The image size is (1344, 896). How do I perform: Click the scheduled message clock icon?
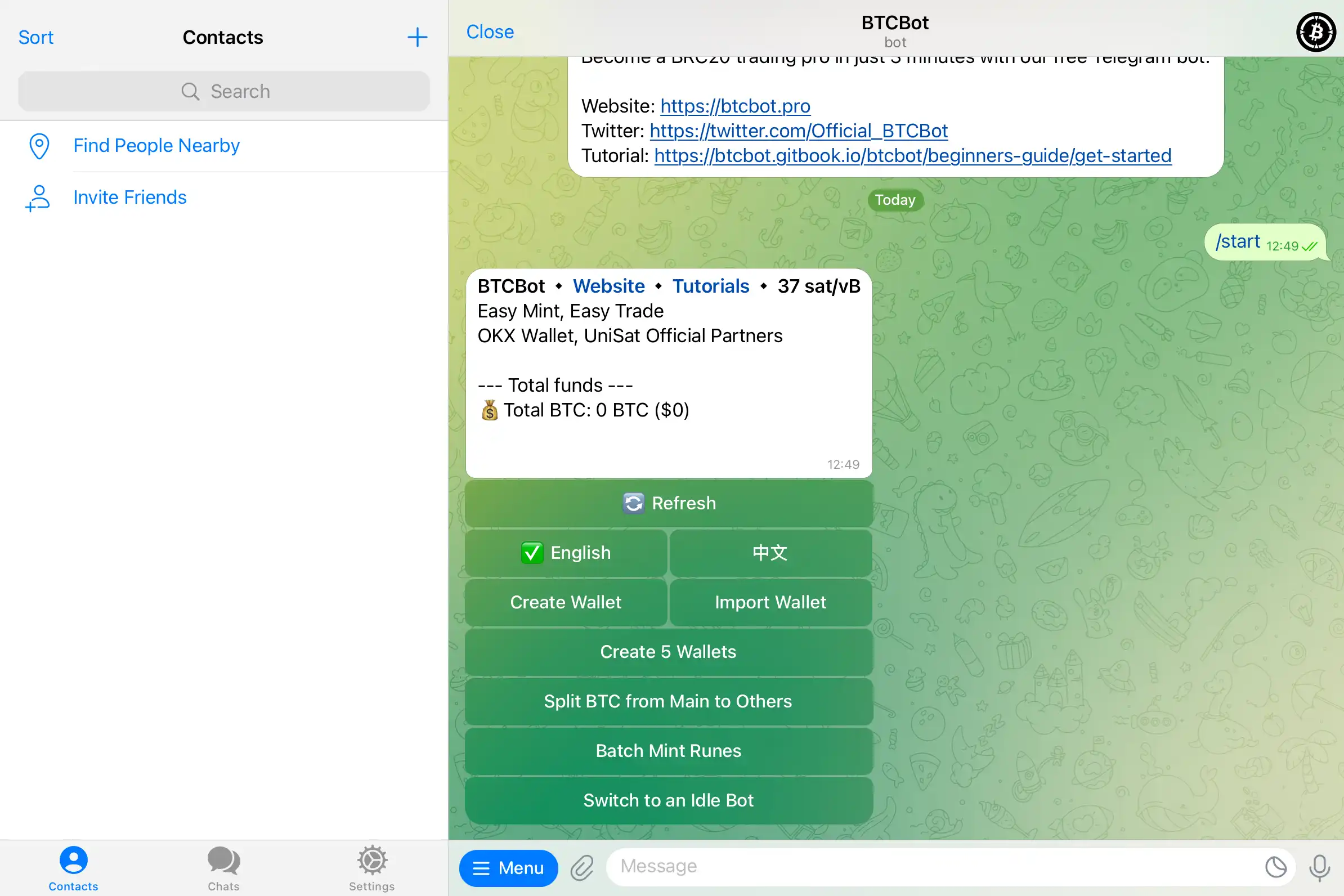(1275, 867)
